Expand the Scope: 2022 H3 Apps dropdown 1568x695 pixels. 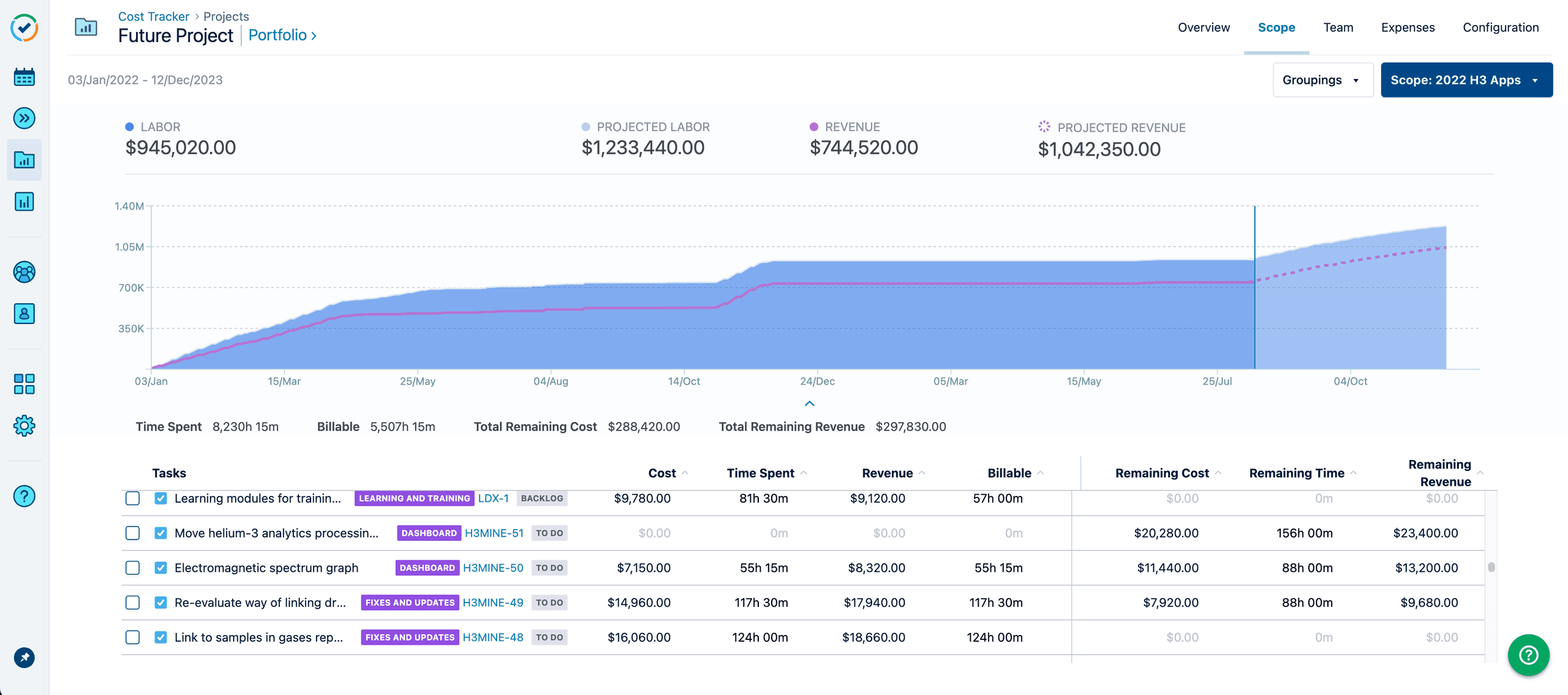pos(1466,80)
